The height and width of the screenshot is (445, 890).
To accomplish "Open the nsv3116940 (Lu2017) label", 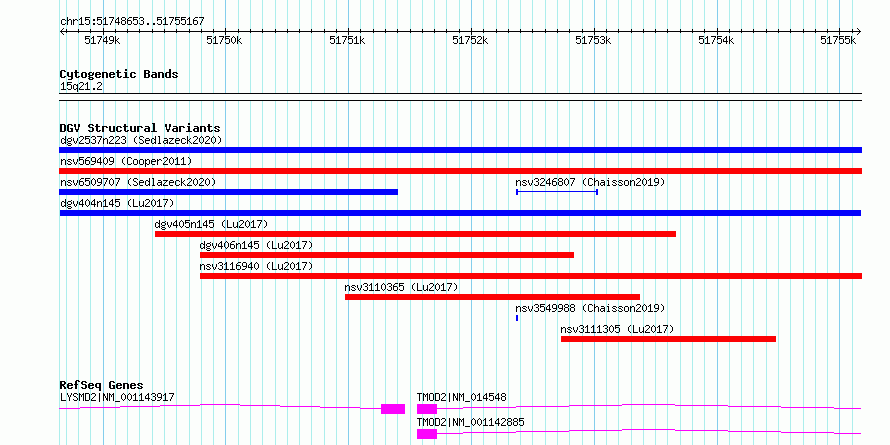I will pos(256,266).
